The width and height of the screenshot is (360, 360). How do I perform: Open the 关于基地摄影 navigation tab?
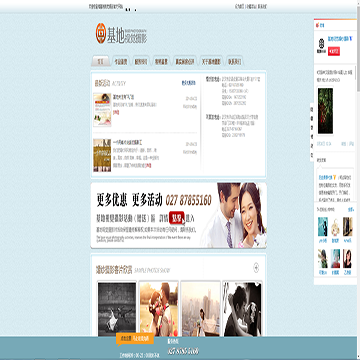(211, 61)
